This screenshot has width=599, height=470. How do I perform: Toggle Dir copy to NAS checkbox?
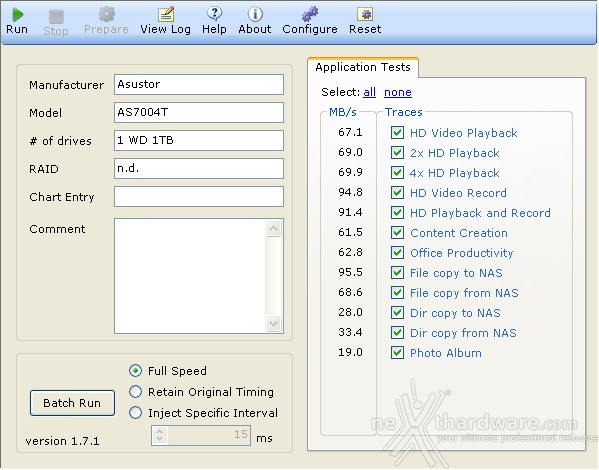pyautogui.click(x=397, y=313)
